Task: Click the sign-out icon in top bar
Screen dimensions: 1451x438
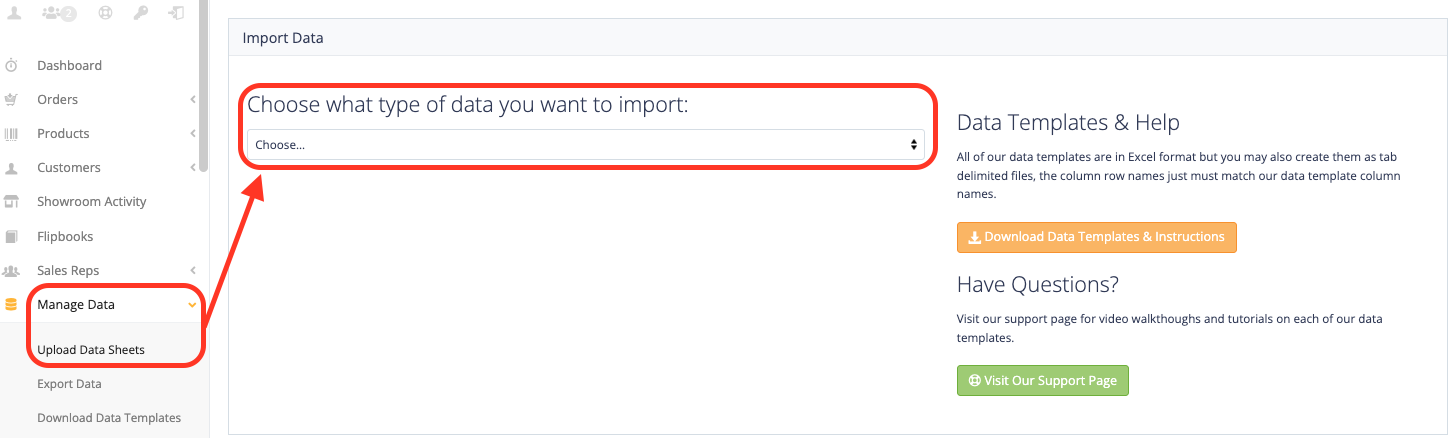Action: 176,13
